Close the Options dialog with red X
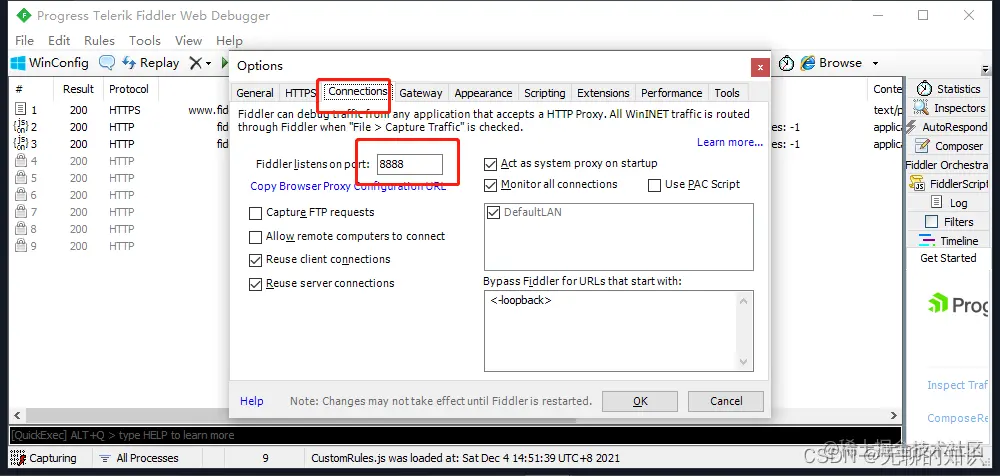This screenshot has height=476, width=1000. (759, 66)
